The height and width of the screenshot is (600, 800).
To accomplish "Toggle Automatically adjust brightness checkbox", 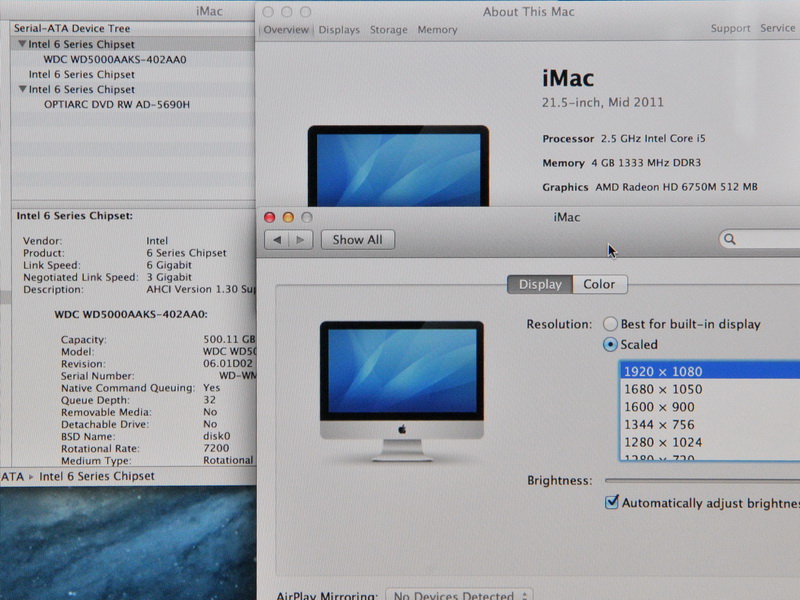I will pyautogui.click(x=612, y=503).
